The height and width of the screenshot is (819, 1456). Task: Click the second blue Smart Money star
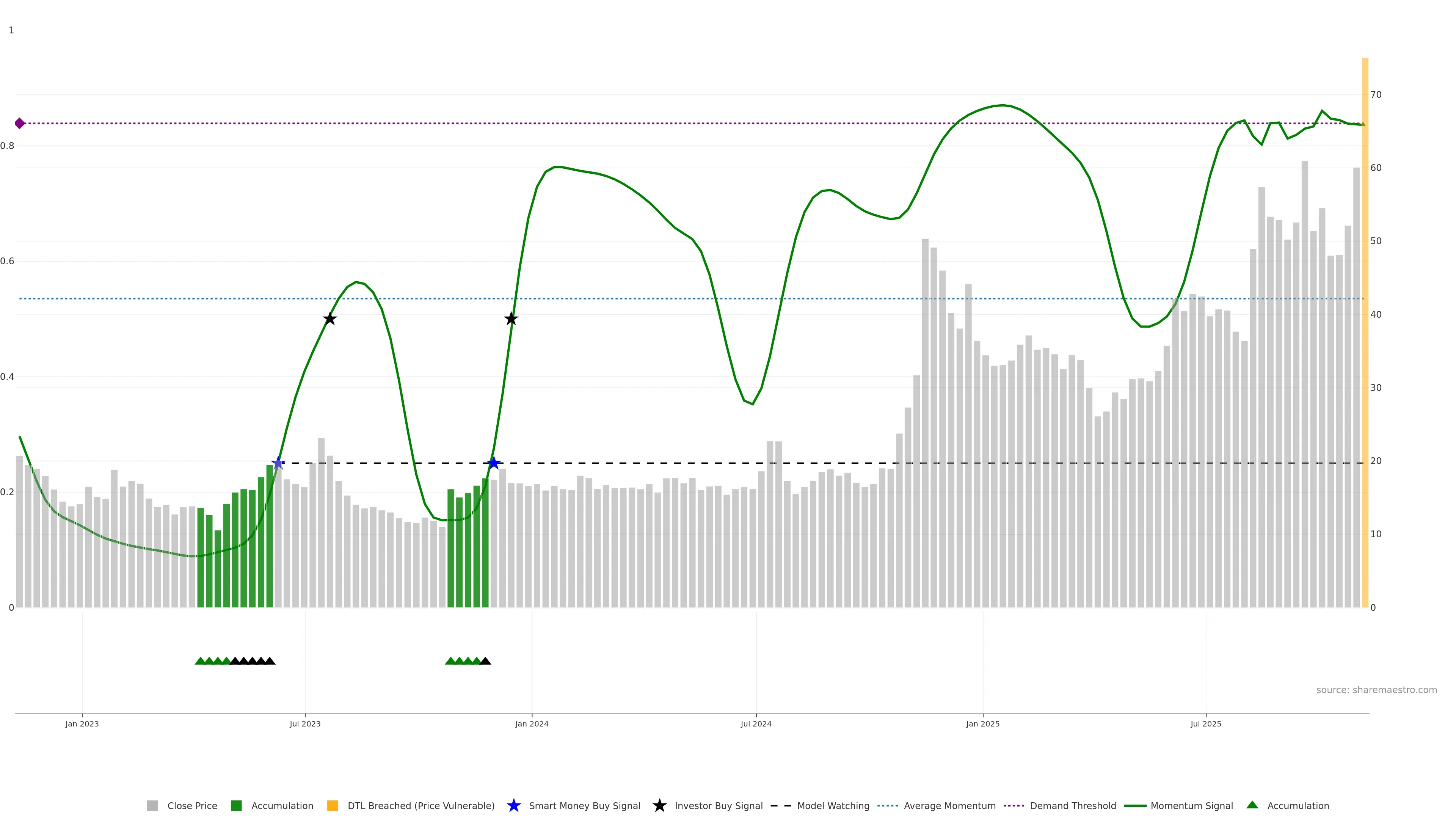pyautogui.click(x=493, y=463)
